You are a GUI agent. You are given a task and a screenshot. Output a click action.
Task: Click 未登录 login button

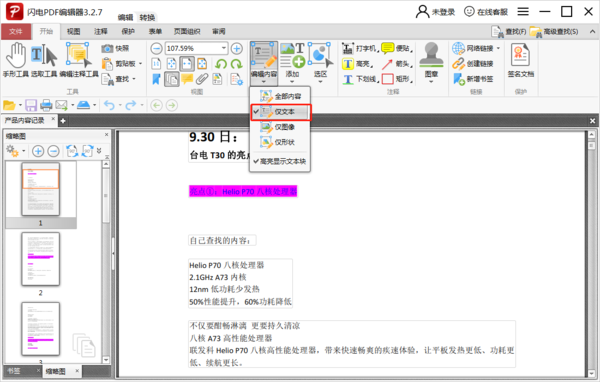pos(435,11)
